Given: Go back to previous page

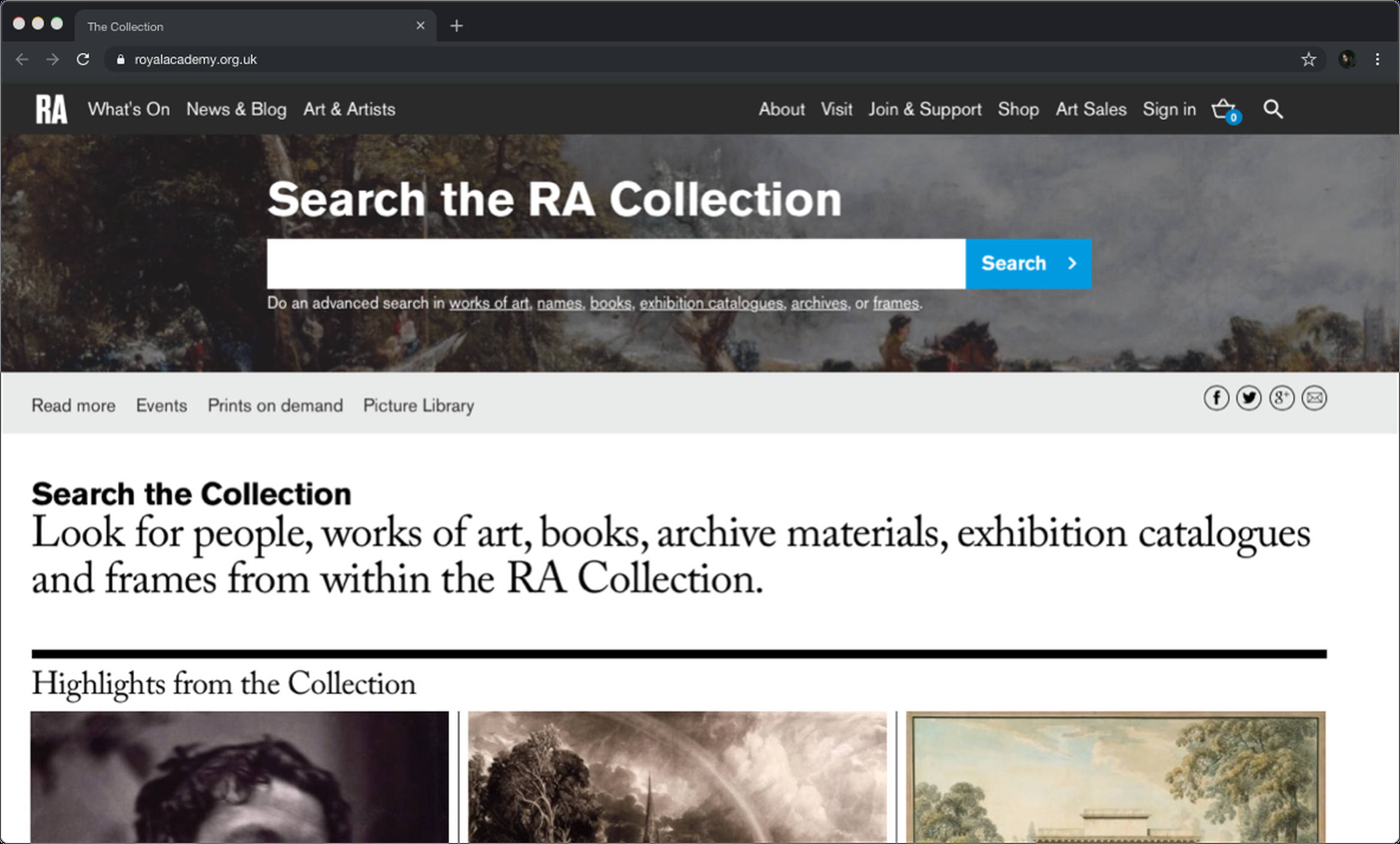Looking at the screenshot, I should 22,59.
